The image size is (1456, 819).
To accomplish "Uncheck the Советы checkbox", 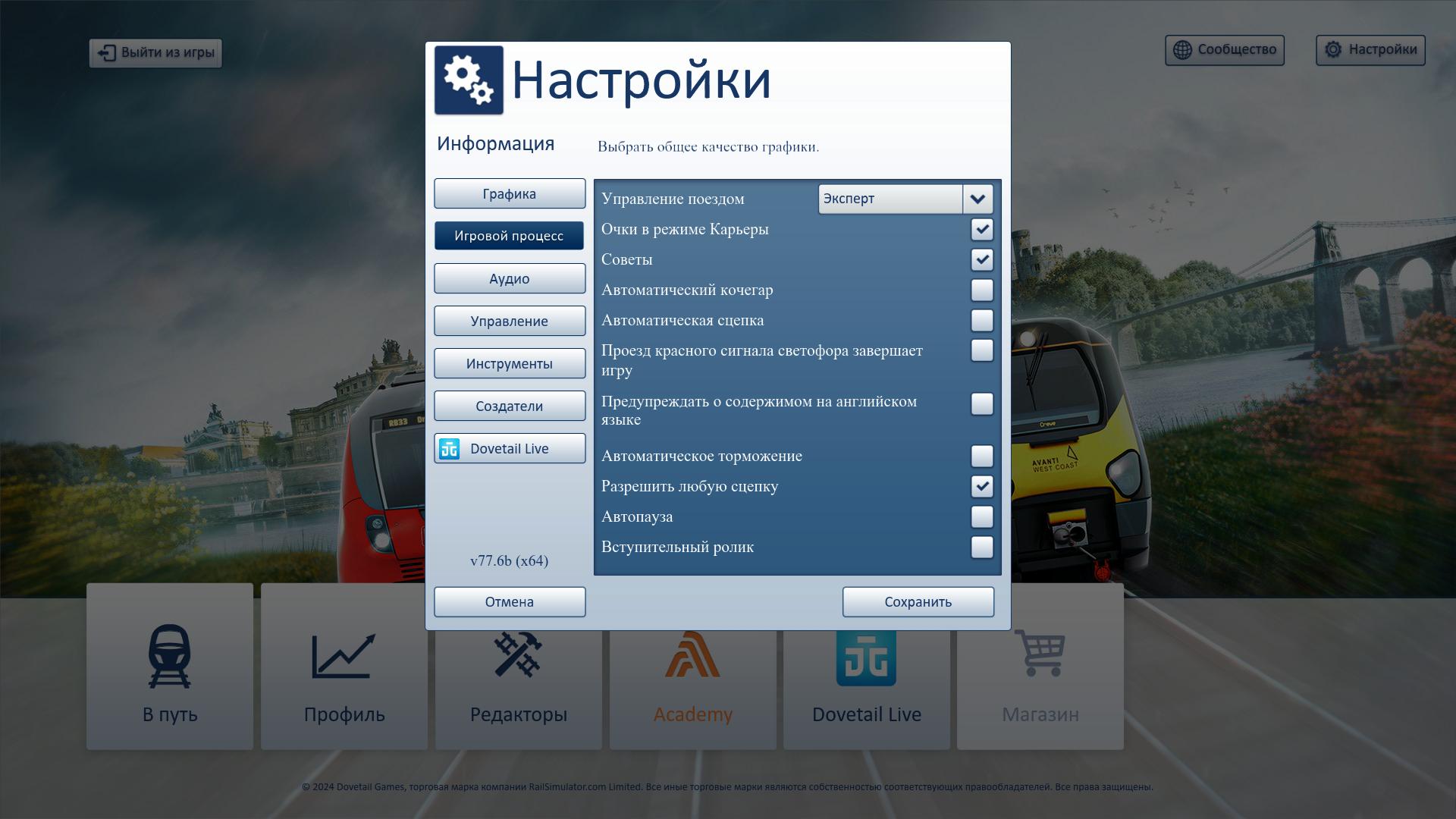I will (x=982, y=259).
